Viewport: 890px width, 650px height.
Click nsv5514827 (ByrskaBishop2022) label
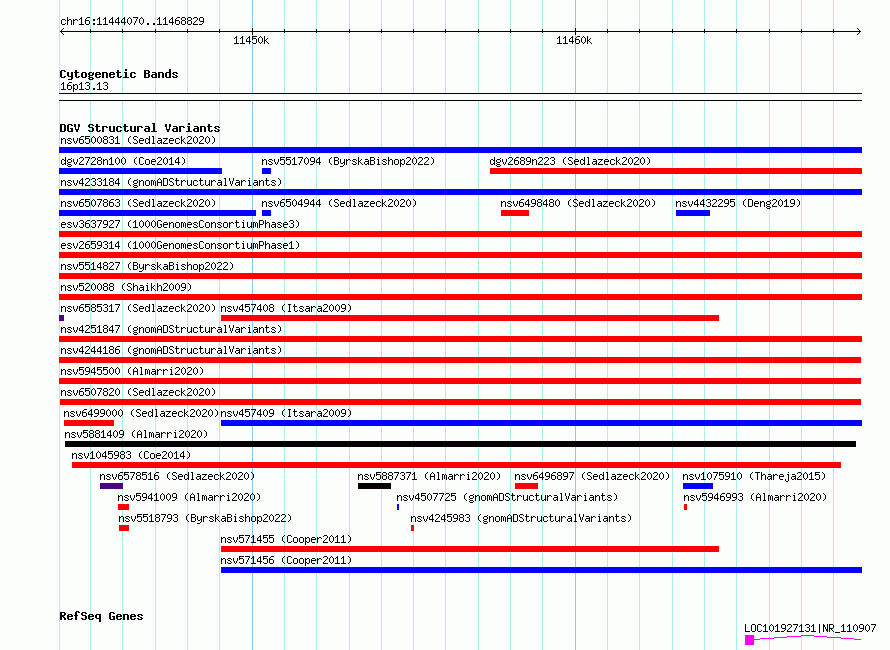(147, 266)
